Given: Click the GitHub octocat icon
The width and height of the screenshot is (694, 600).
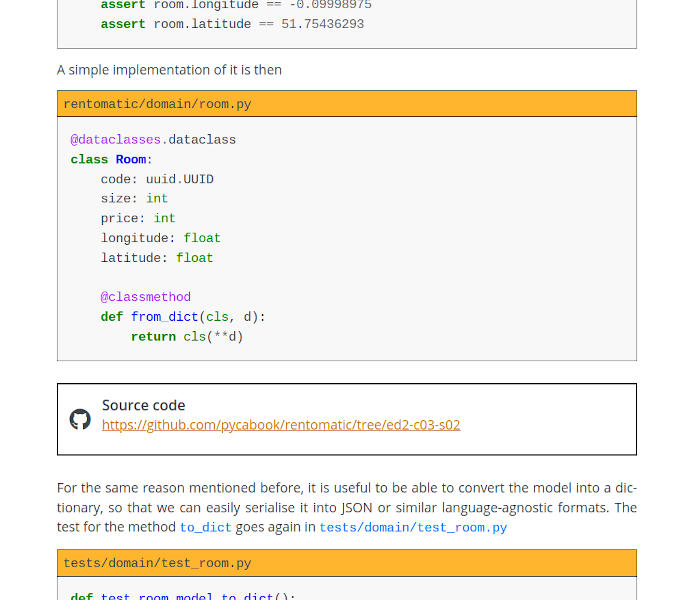Looking at the screenshot, I should pos(80,419).
